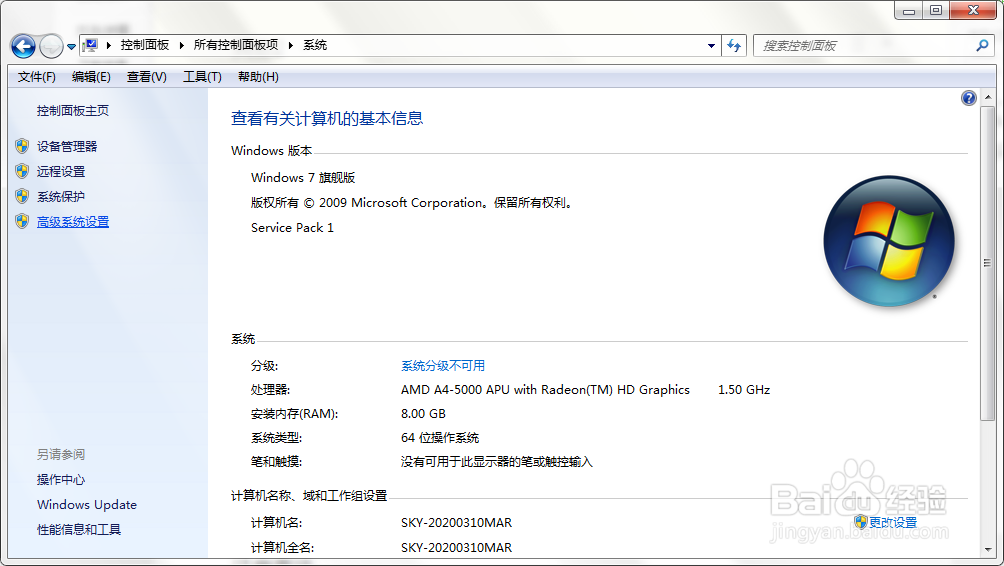The width and height of the screenshot is (1004, 566).
Task: Open 远程设置 link
Action: [61, 172]
